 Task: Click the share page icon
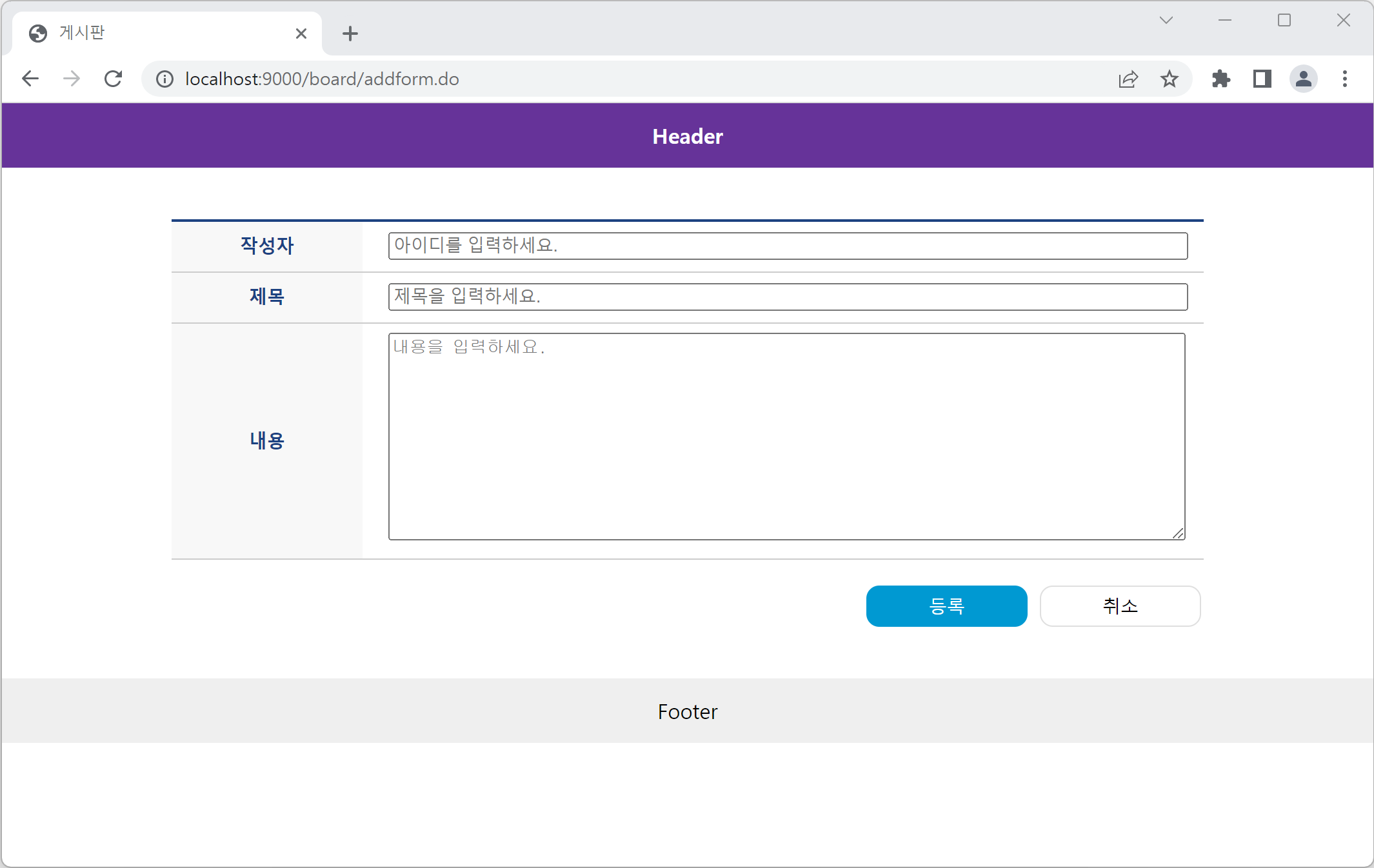point(1128,79)
